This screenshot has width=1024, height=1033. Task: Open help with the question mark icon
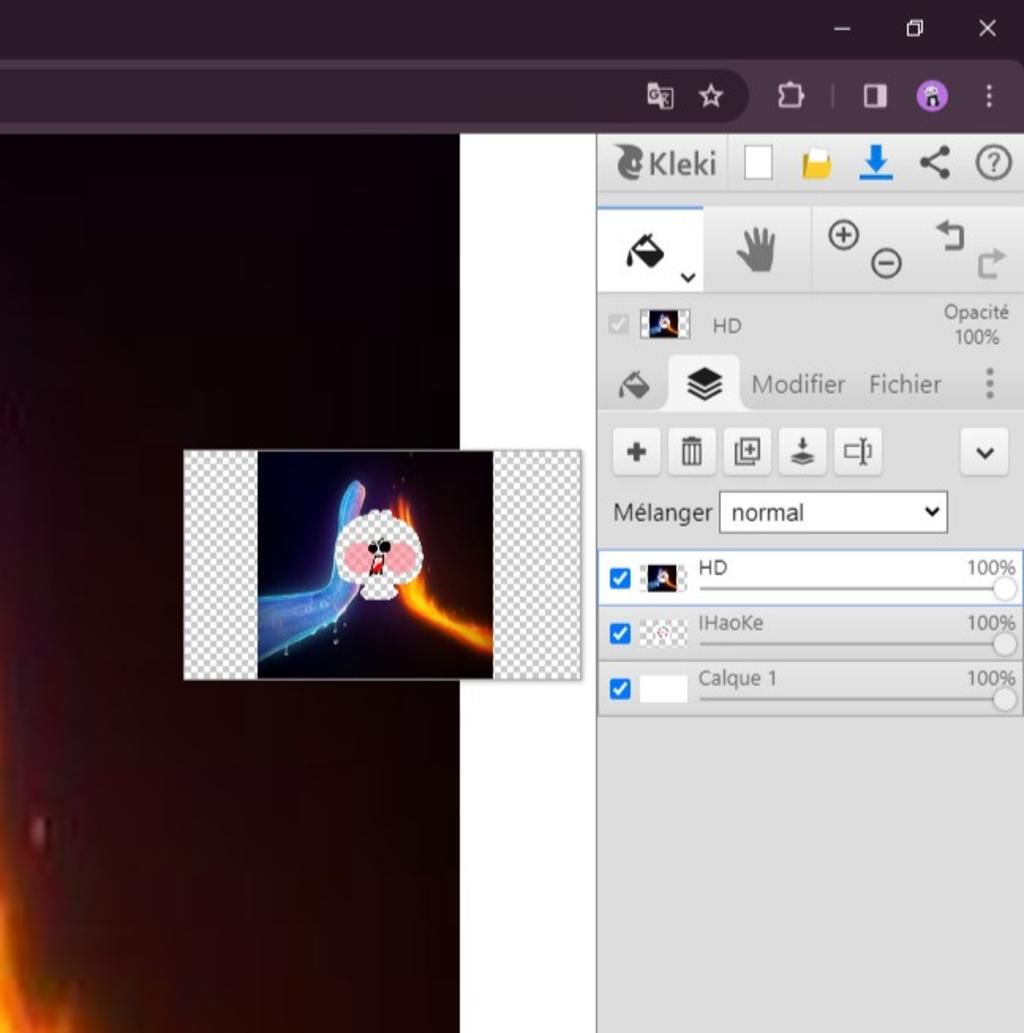992,162
